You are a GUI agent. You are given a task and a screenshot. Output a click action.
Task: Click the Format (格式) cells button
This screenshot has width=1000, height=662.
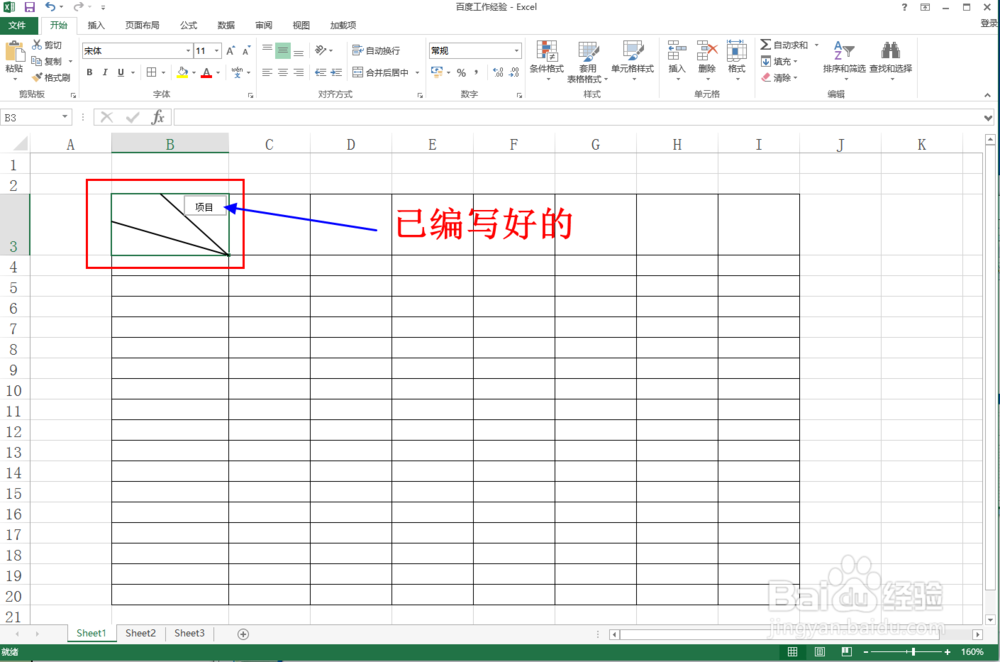[x=737, y=59]
